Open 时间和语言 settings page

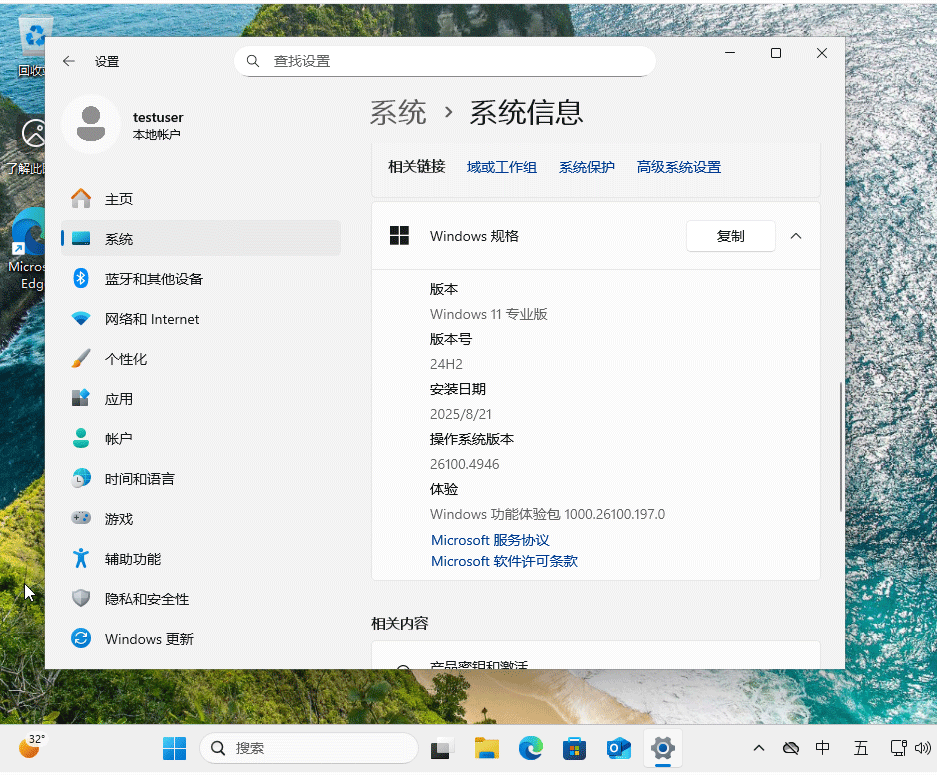[x=201, y=479]
